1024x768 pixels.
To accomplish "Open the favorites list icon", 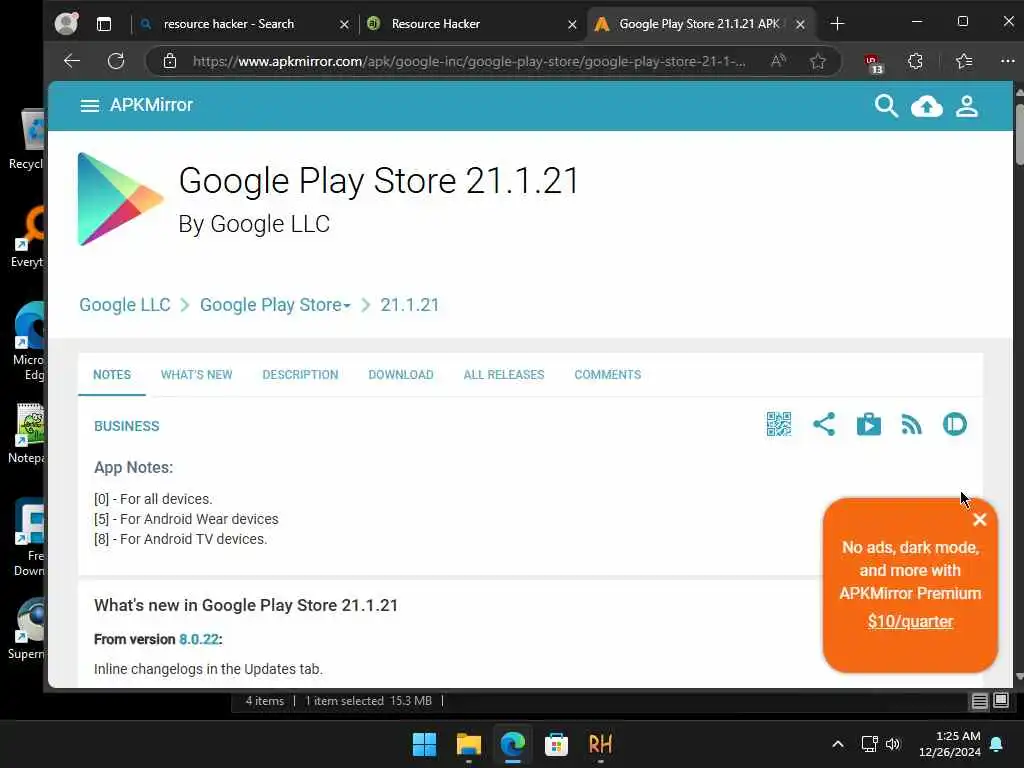I will (964, 61).
